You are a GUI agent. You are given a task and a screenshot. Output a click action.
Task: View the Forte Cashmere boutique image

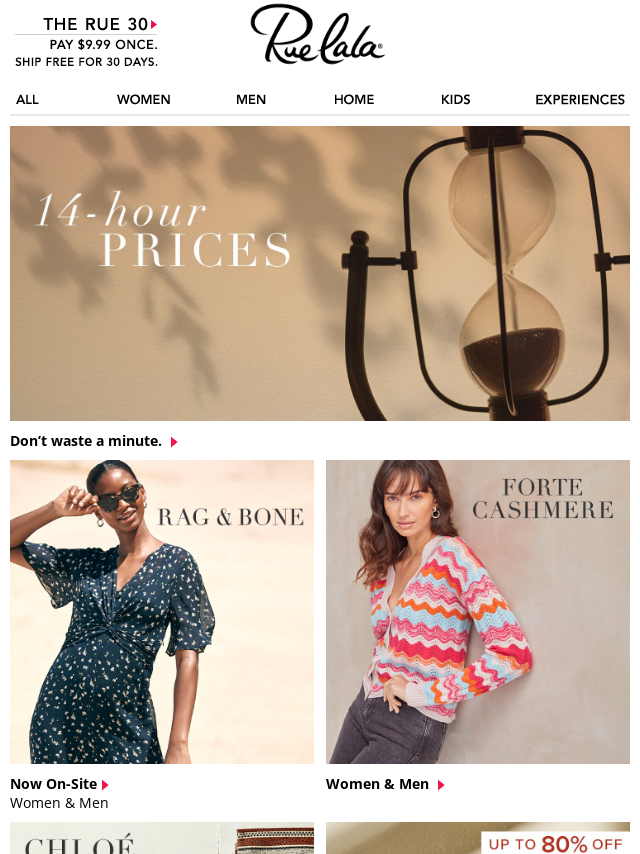[478, 612]
